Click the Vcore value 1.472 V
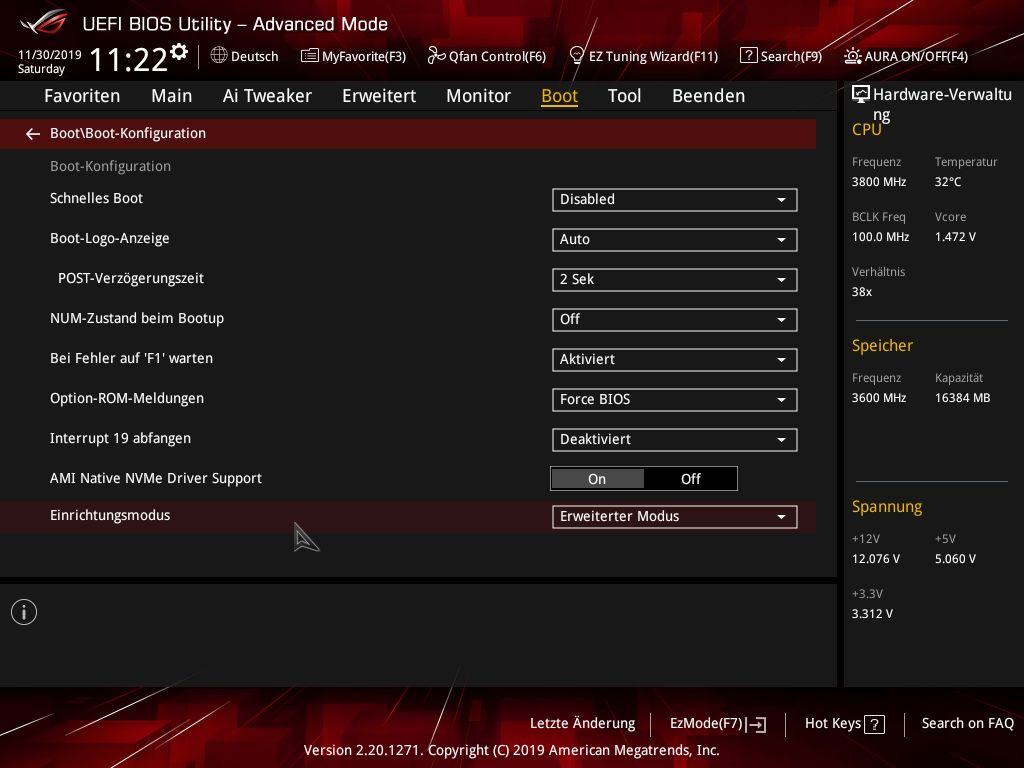This screenshot has width=1024, height=768. (x=955, y=237)
